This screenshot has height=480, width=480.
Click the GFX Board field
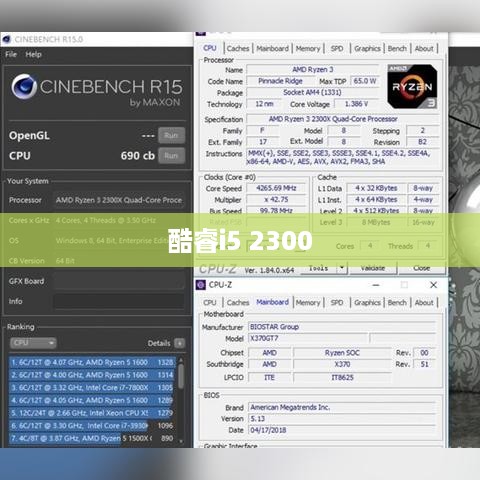[119, 281]
